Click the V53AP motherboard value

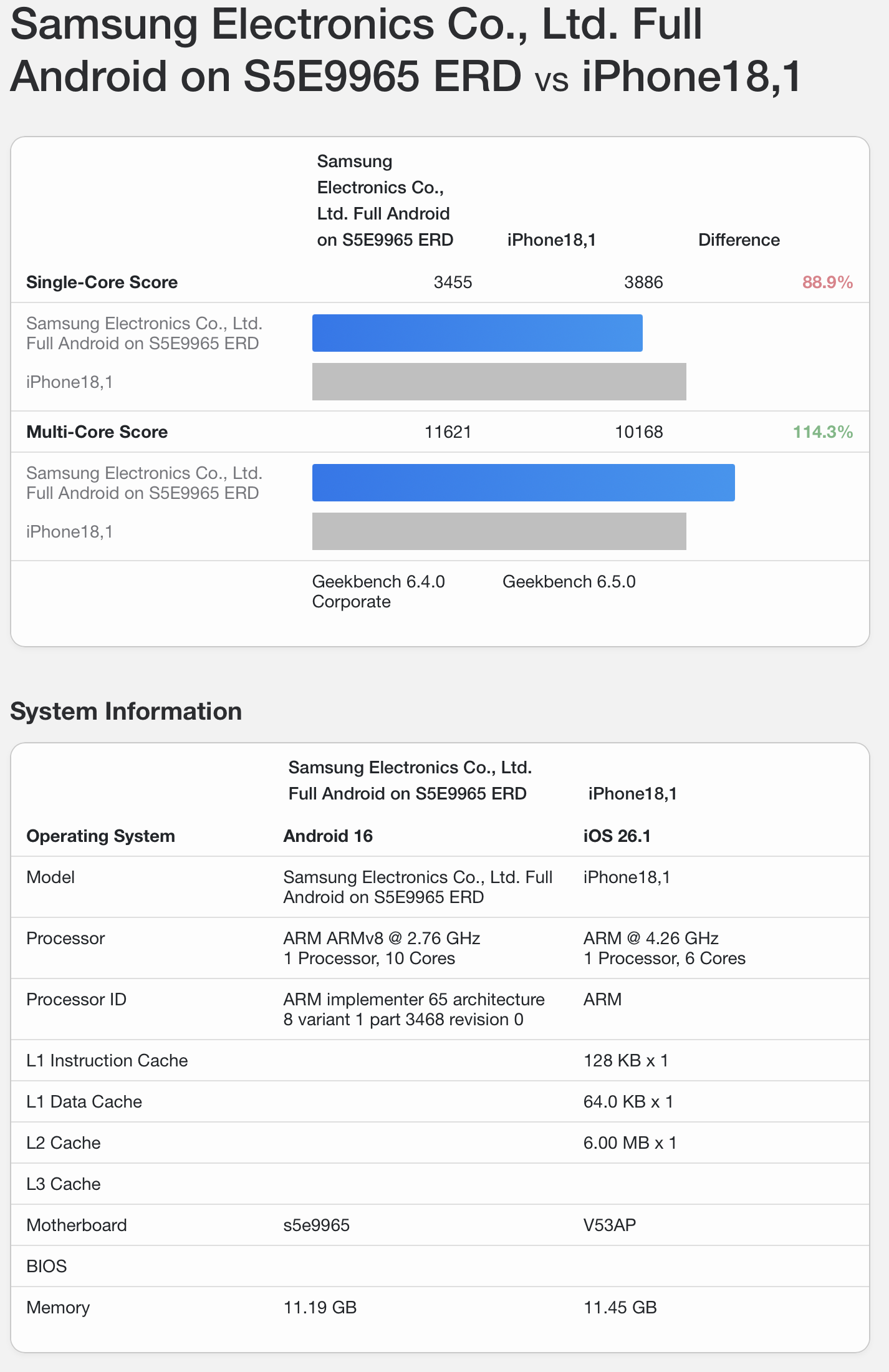610,1225
